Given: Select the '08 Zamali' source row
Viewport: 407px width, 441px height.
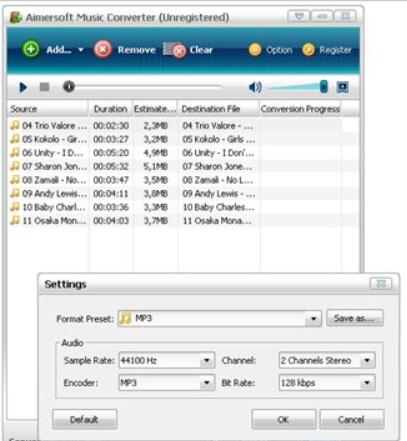Looking at the screenshot, I should click(x=48, y=180).
